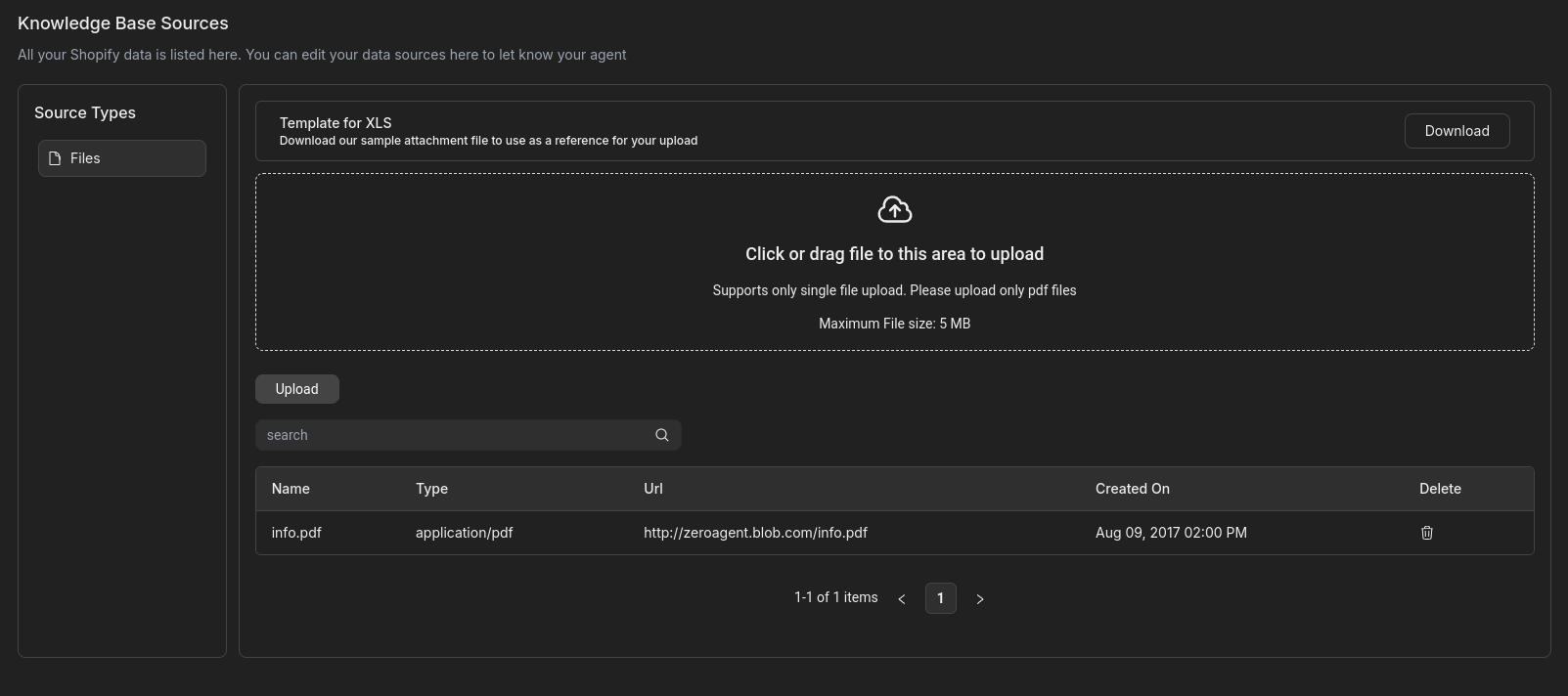Viewport: 1568px width, 696px height.
Task: Click the Maximum File size text
Action: coord(894,324)
